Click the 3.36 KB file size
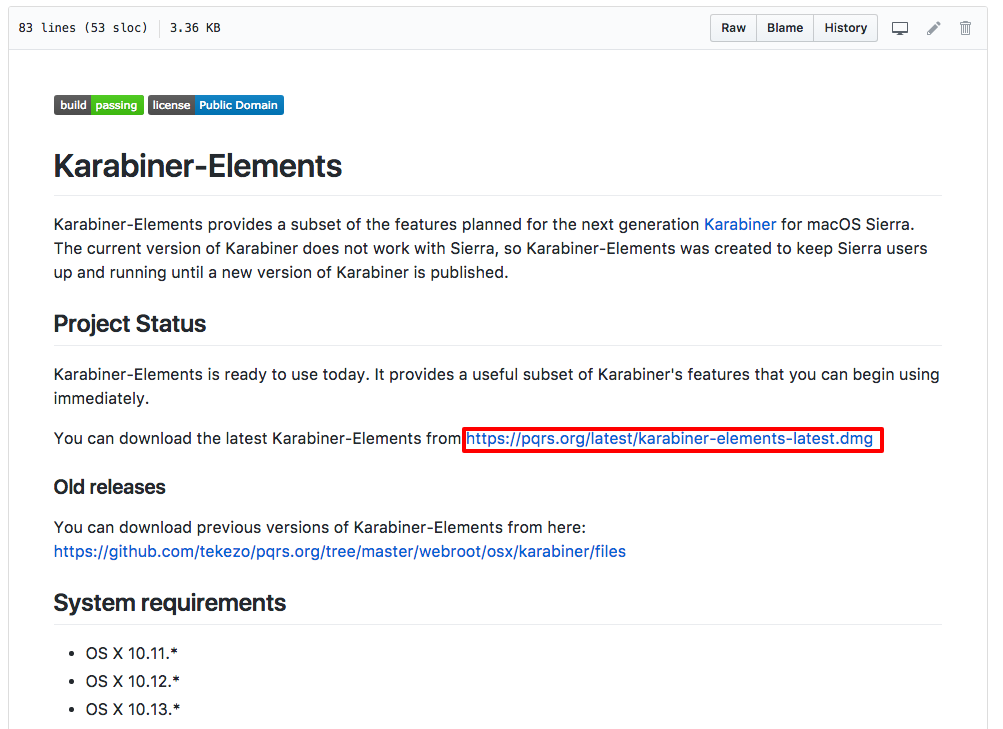The image size is (1003, 729). click(195, 28)
